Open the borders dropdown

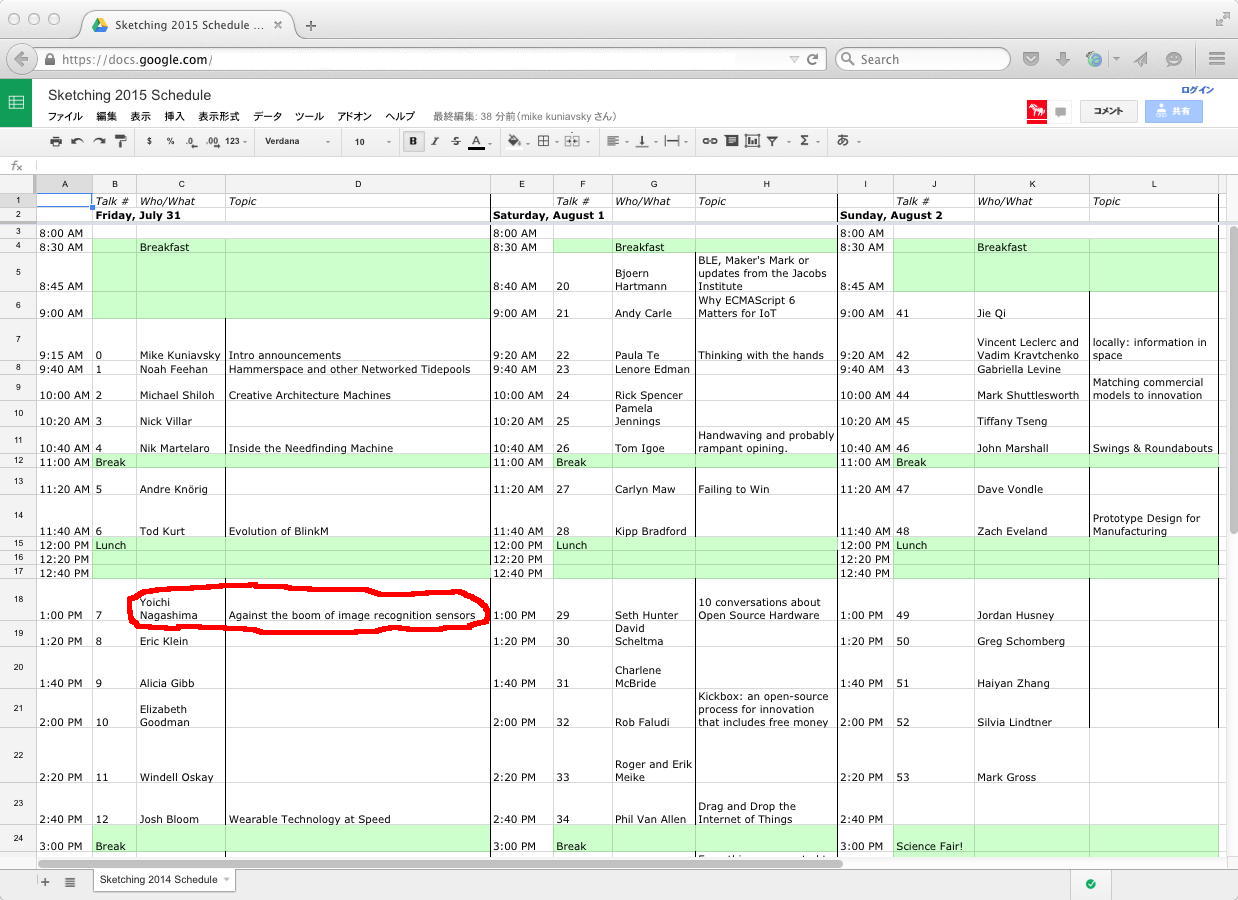point(546,142)
